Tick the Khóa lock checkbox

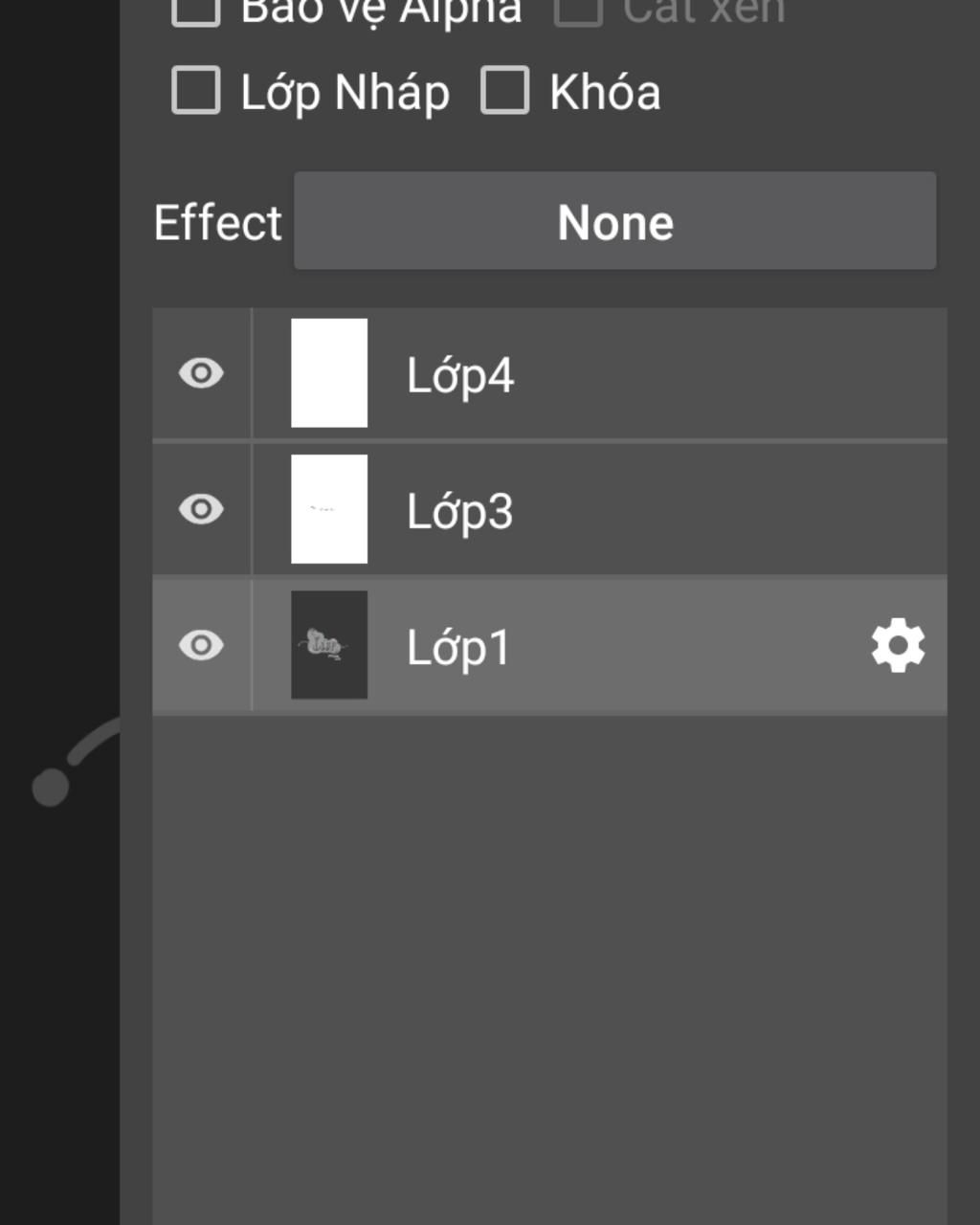point(504,91)
